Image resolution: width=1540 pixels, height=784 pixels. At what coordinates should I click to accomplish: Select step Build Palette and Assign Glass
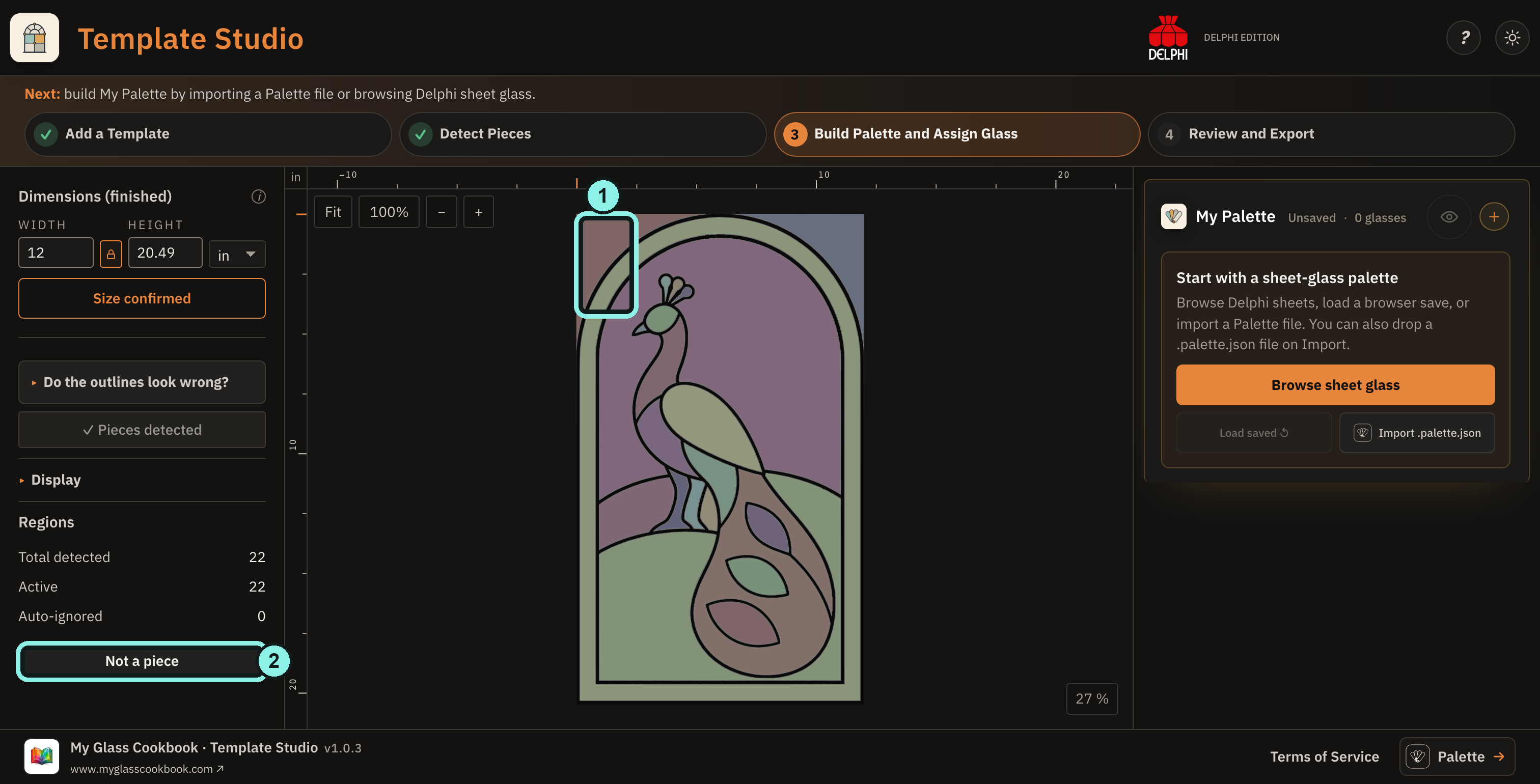coord(956,134)
